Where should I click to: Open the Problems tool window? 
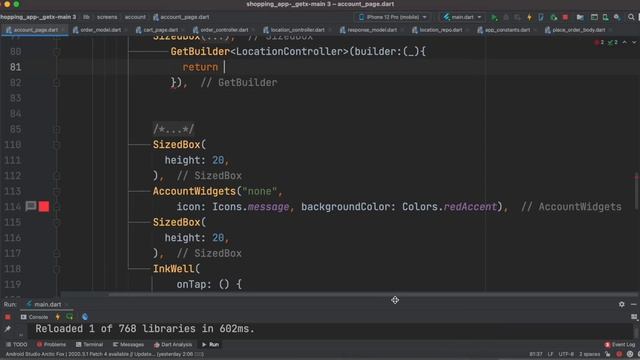tap(51, 345)
